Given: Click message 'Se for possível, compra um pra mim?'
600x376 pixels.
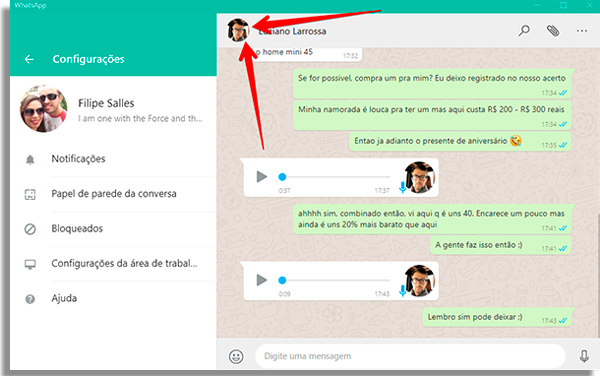Looking at the screenshot, I should tap(432, 83).
